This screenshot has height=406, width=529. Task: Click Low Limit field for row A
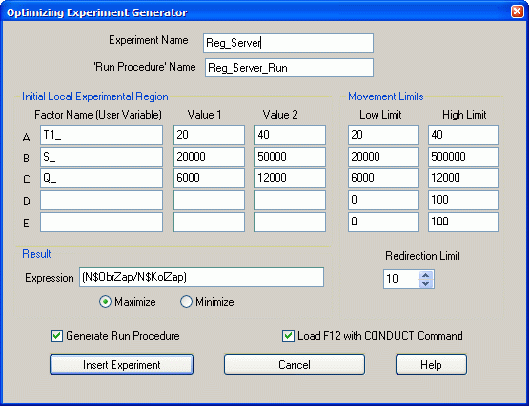pyautogui.click(x=384, y=135)
